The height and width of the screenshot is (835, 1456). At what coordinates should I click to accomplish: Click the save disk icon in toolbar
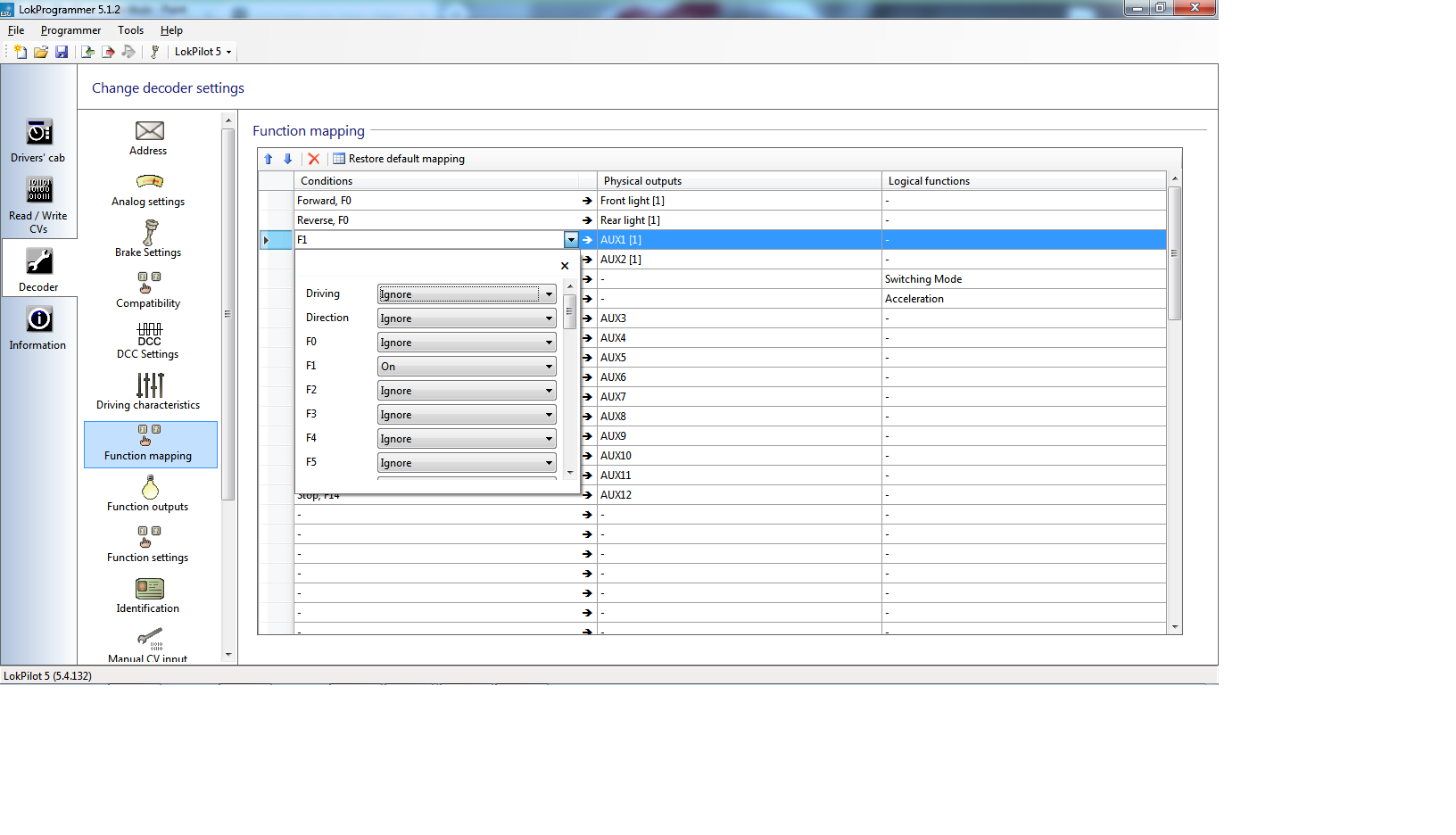coord(62,52)
